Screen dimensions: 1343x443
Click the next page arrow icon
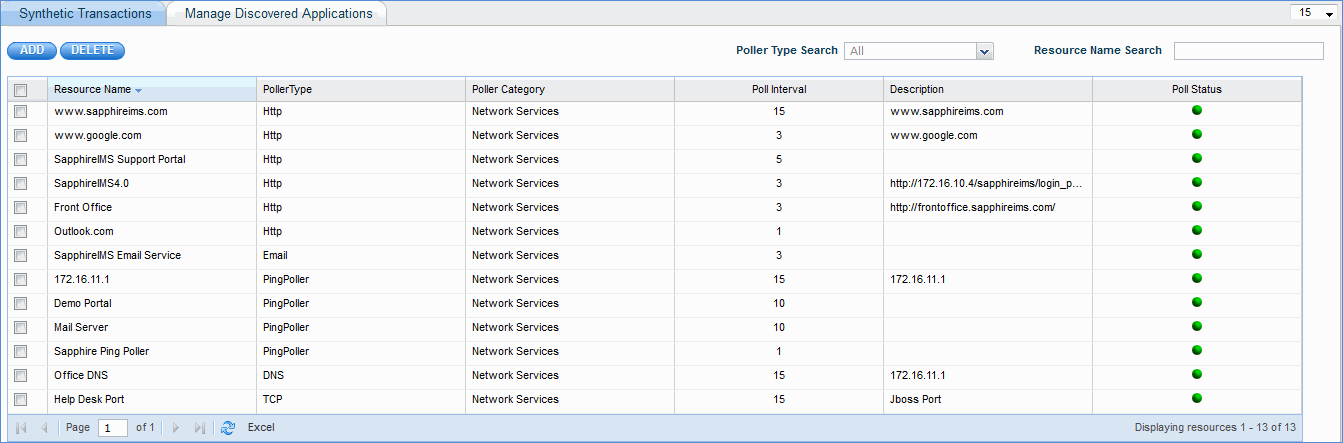(x=176, y=427)
